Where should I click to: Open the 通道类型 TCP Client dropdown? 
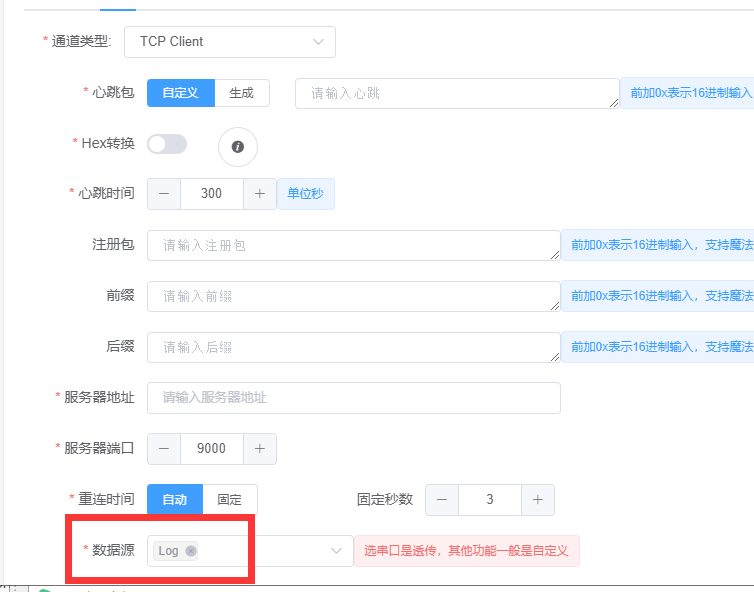click(229, 42)
